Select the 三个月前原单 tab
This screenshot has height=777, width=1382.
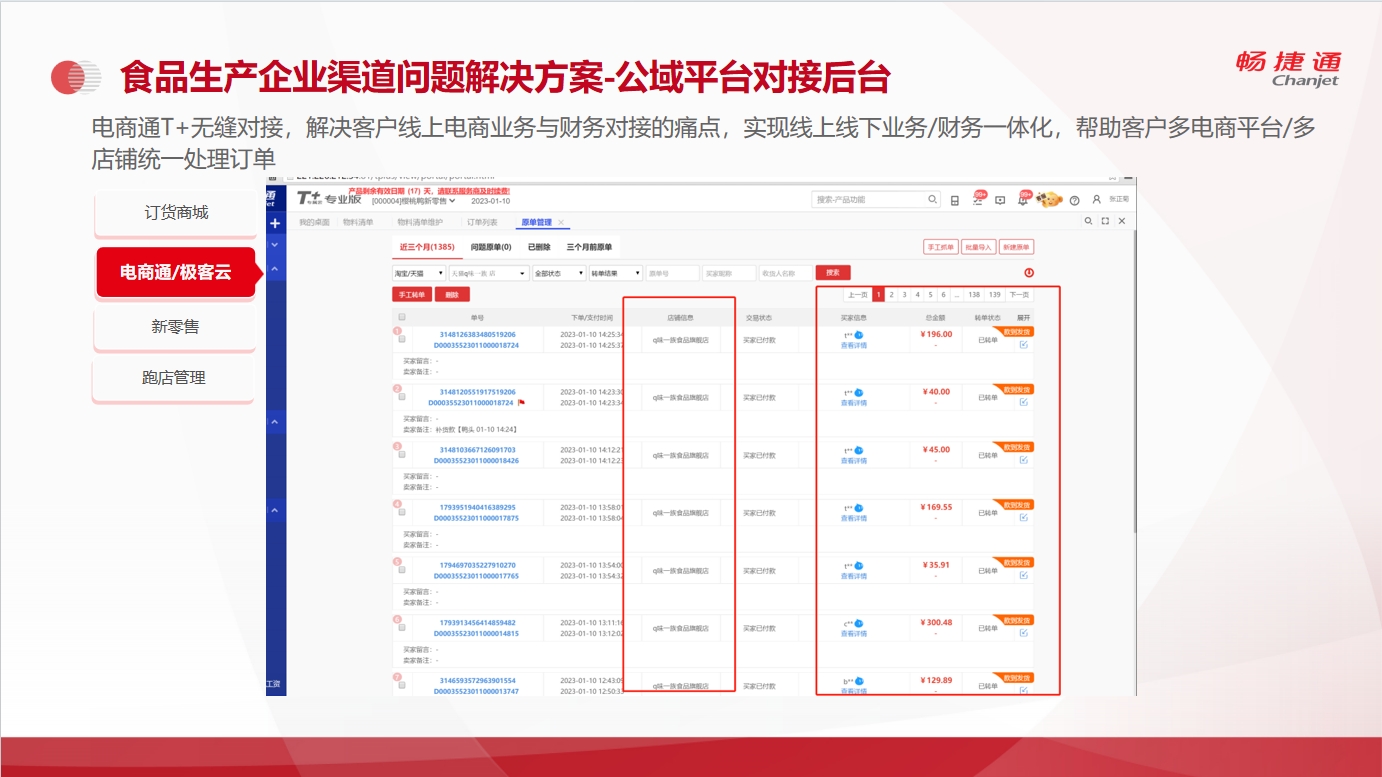589,247
